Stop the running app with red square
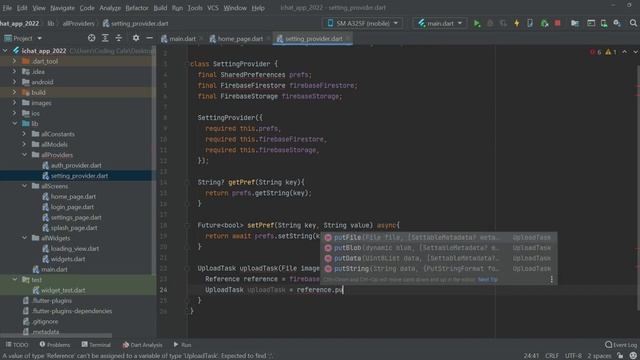The width and height of the screenshot is (640, 360). (x=558, y=24)
